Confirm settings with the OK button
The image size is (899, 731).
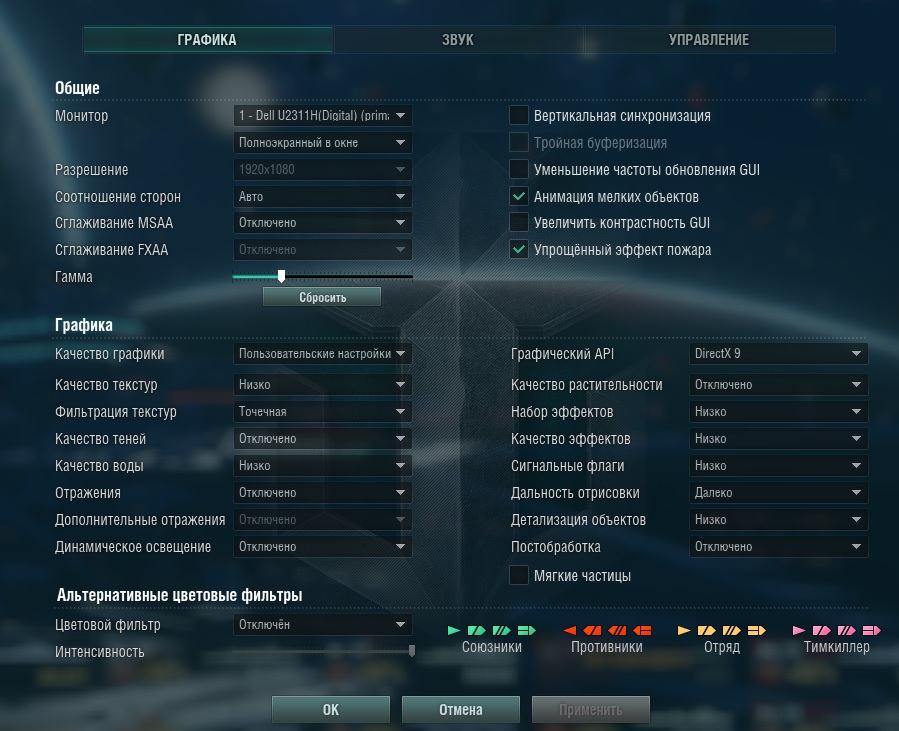331,710
